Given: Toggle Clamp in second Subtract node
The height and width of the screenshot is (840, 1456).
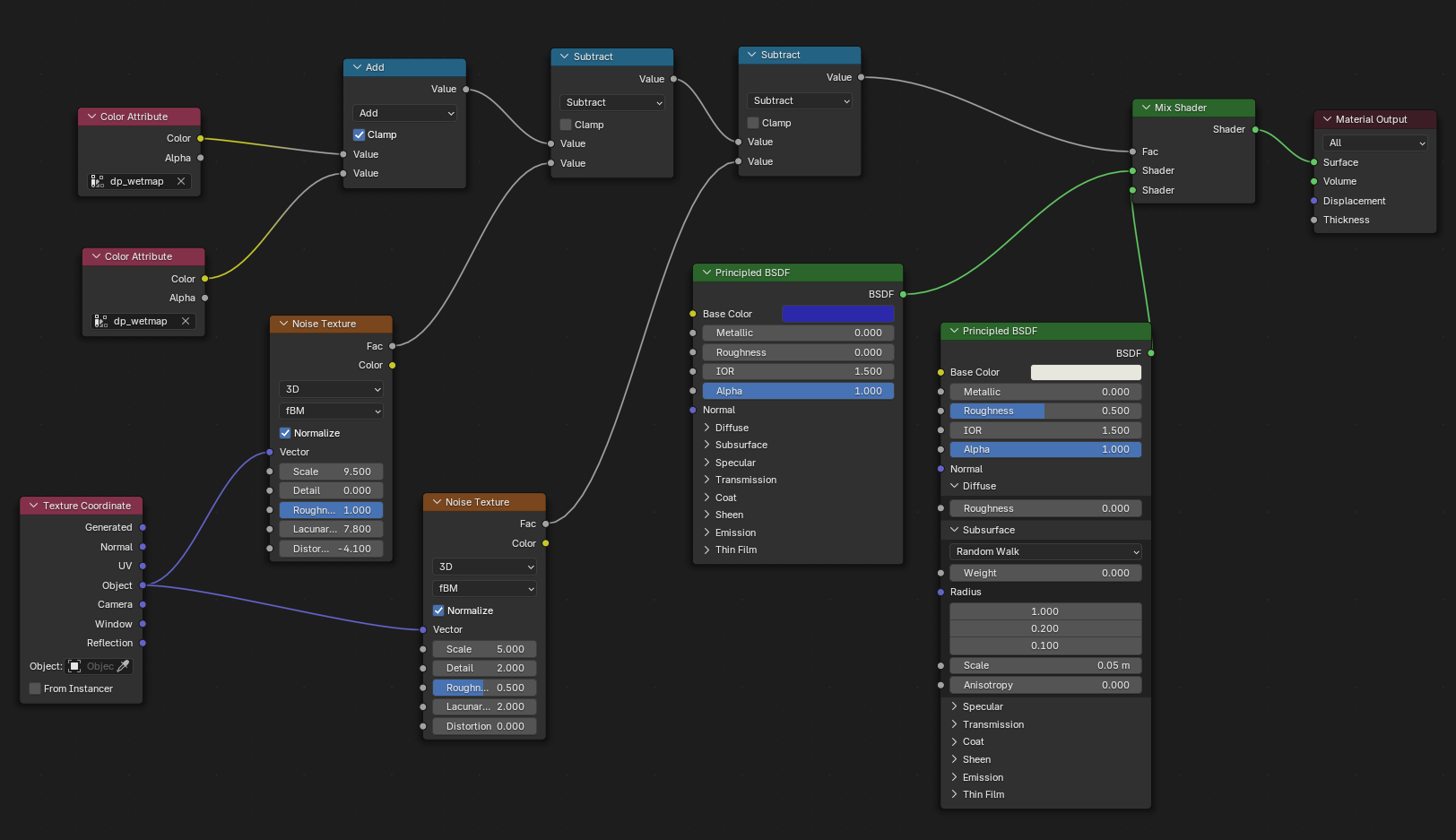Looking at the screenshot, I should (753, 123).
